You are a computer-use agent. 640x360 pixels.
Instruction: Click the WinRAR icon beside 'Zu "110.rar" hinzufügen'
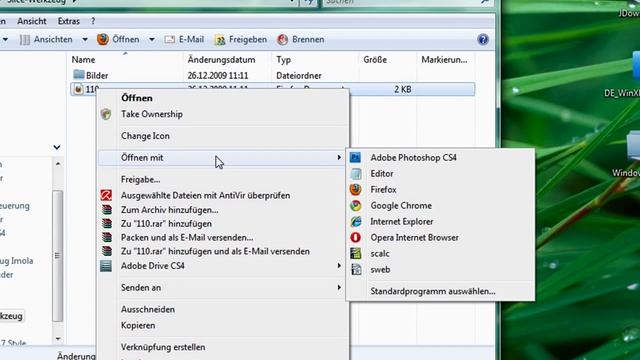[107, 224]
